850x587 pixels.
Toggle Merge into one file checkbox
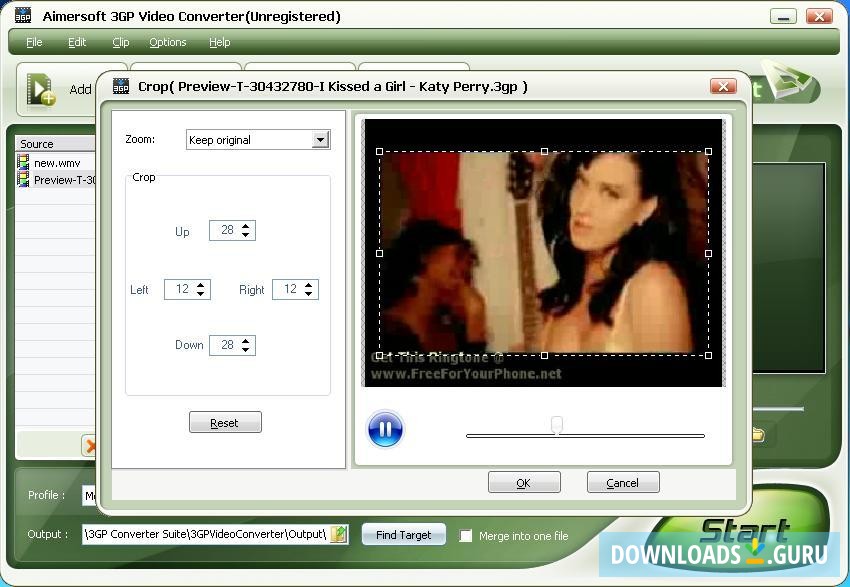[x=466, y=536]
